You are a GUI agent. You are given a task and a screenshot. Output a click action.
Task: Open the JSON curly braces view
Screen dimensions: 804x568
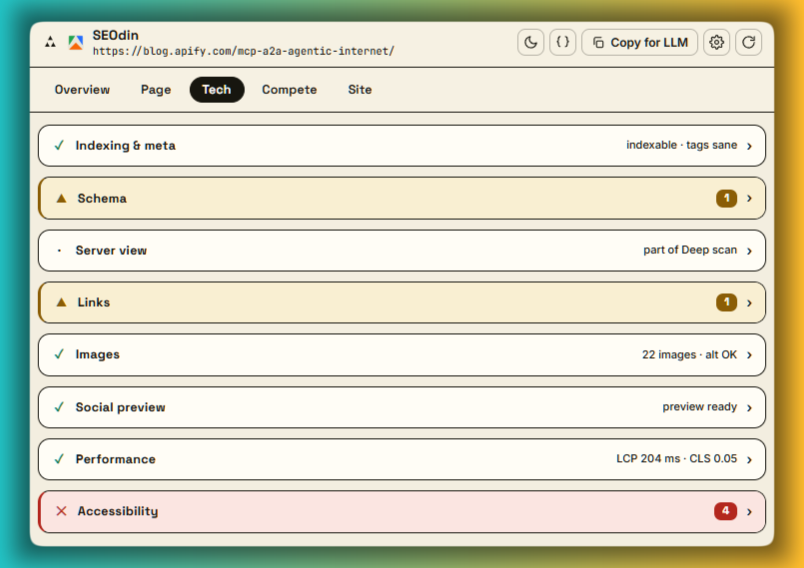click(x=562, y=42)
